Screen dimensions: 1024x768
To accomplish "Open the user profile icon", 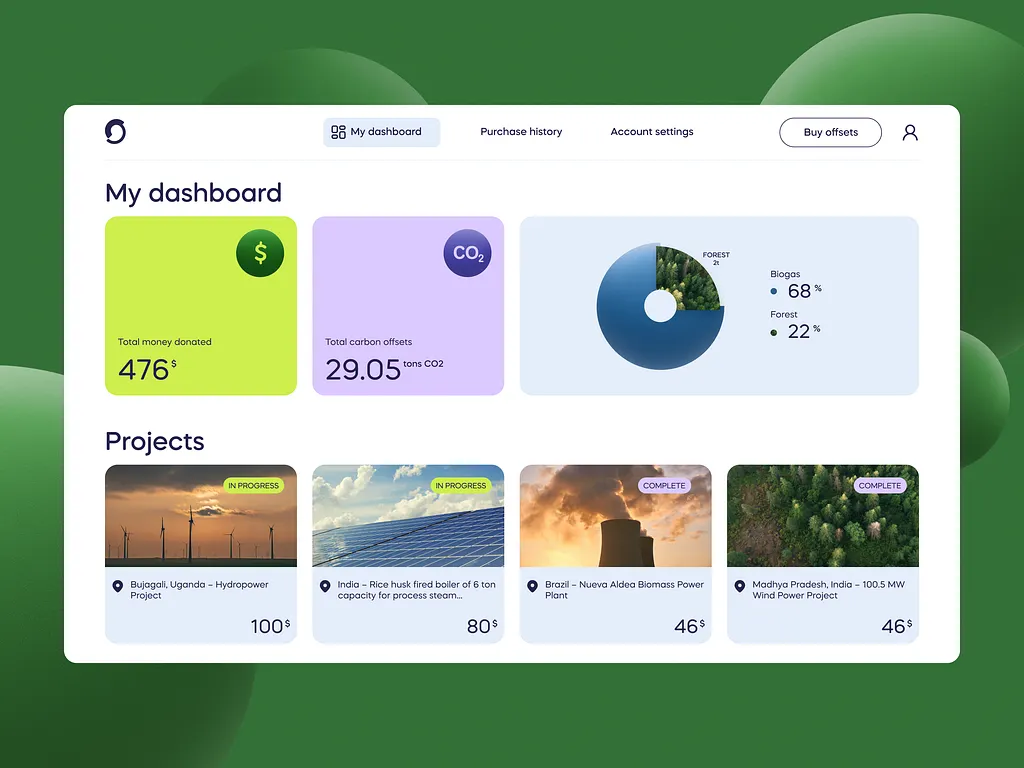I will (910, 132).
